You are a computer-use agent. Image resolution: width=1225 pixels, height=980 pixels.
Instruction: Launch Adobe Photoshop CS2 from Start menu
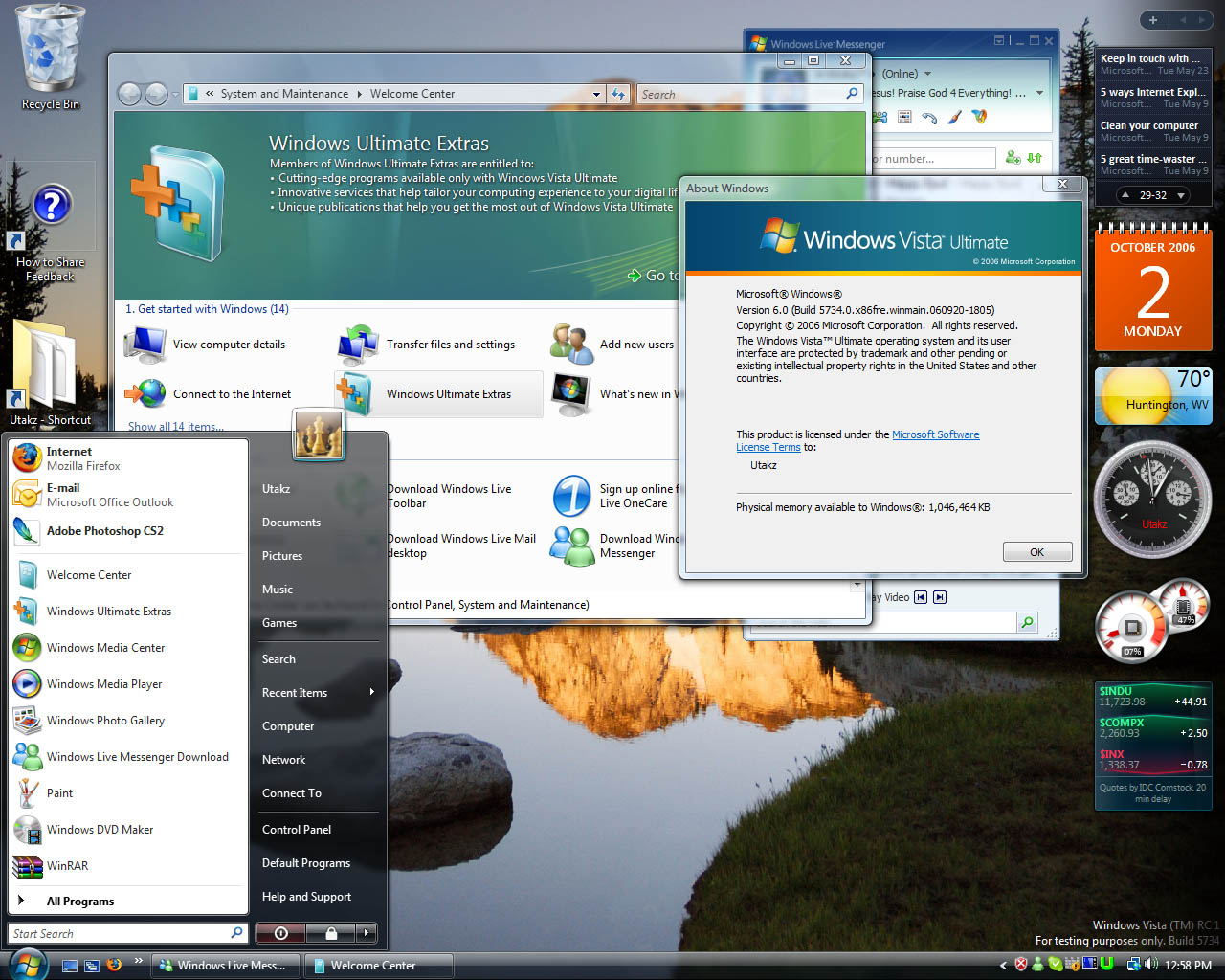click(x=104, y=531)
